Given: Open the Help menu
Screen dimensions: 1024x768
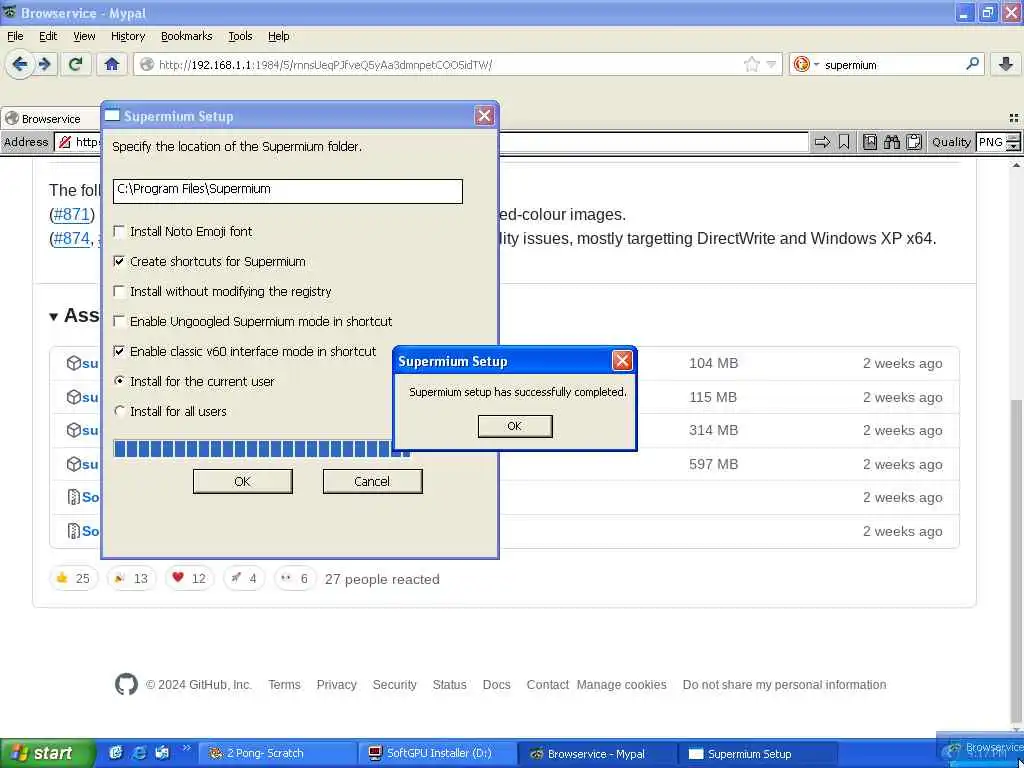Looking at the screenshot, I should pyautogui.click(x=279, y=36).
